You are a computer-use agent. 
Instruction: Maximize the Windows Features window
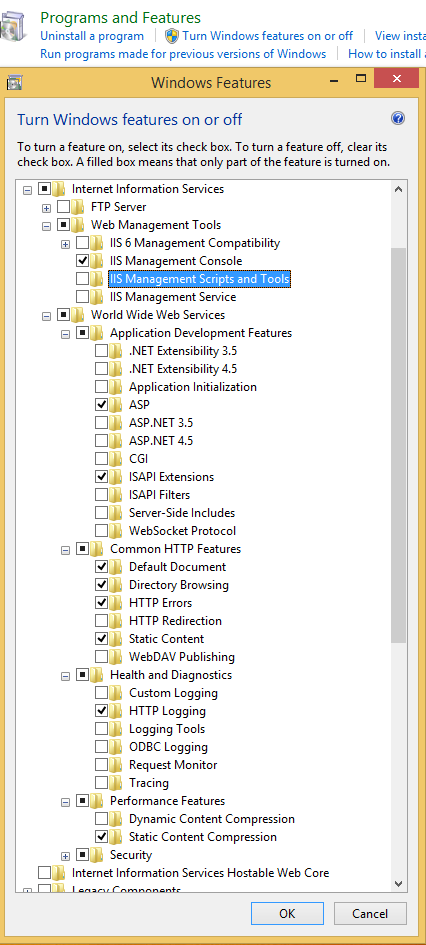[x=361, y=79]
